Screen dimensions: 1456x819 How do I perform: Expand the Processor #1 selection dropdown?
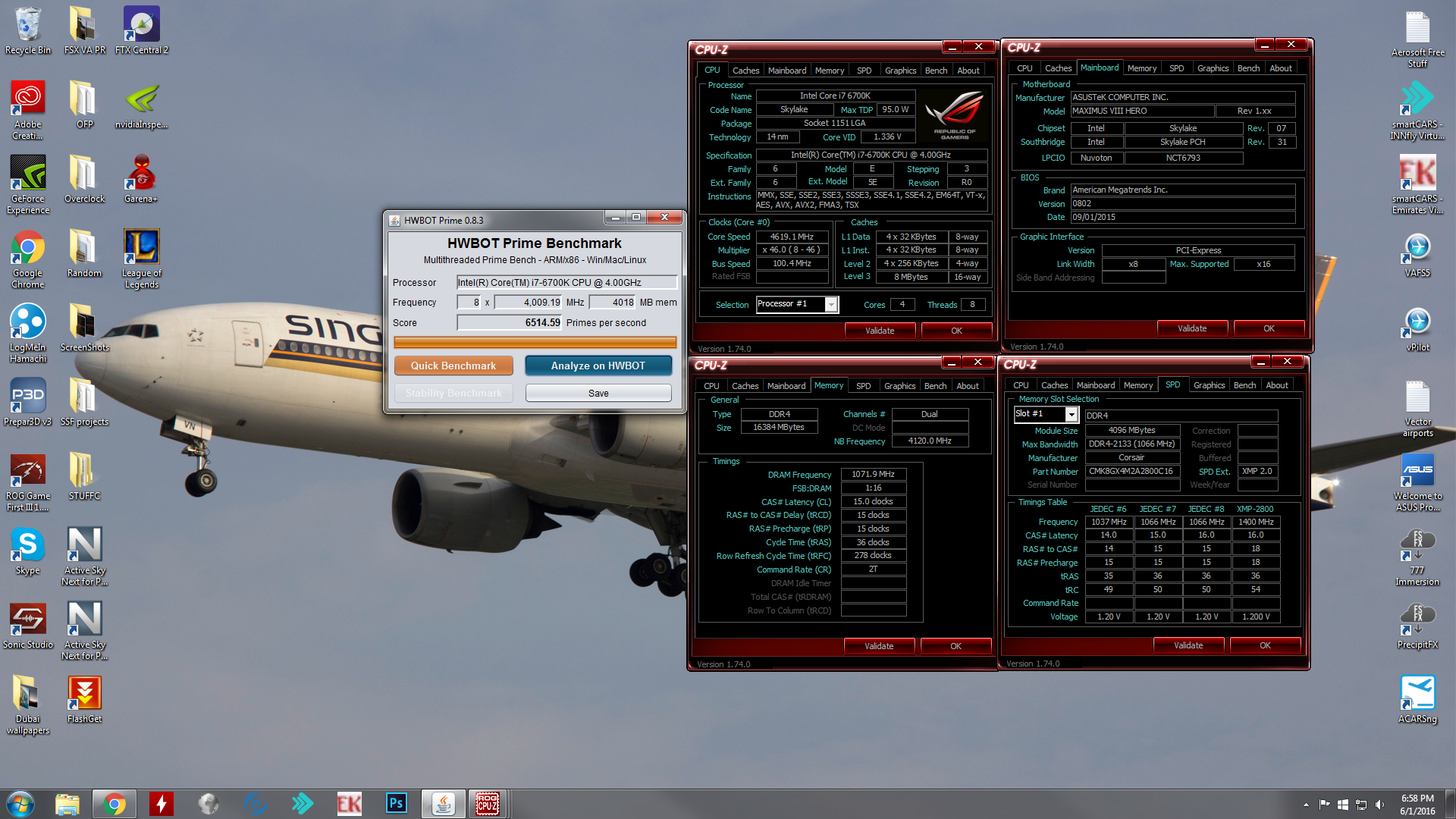[831, 304]
